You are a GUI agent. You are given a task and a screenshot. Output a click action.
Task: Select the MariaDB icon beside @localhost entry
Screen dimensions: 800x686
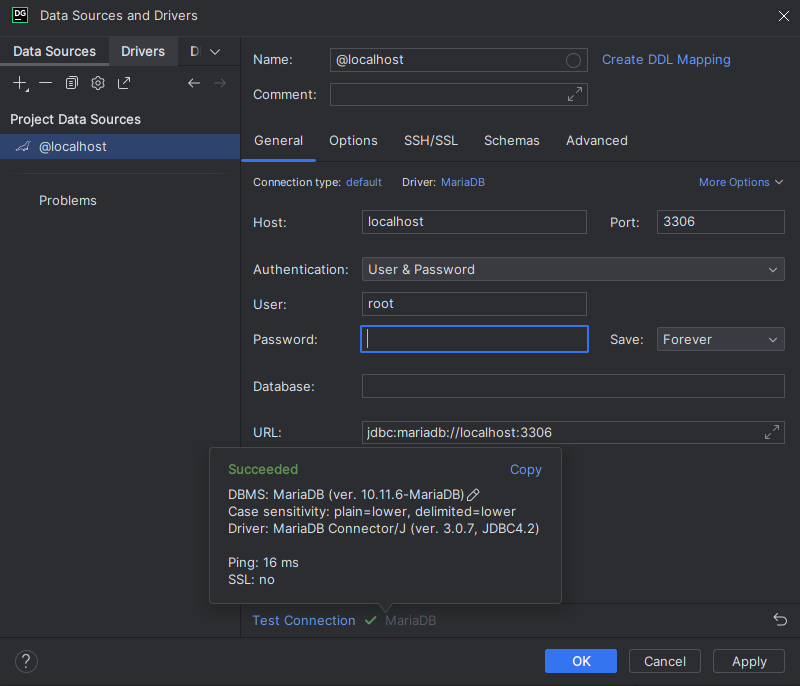tap(23, 147)
